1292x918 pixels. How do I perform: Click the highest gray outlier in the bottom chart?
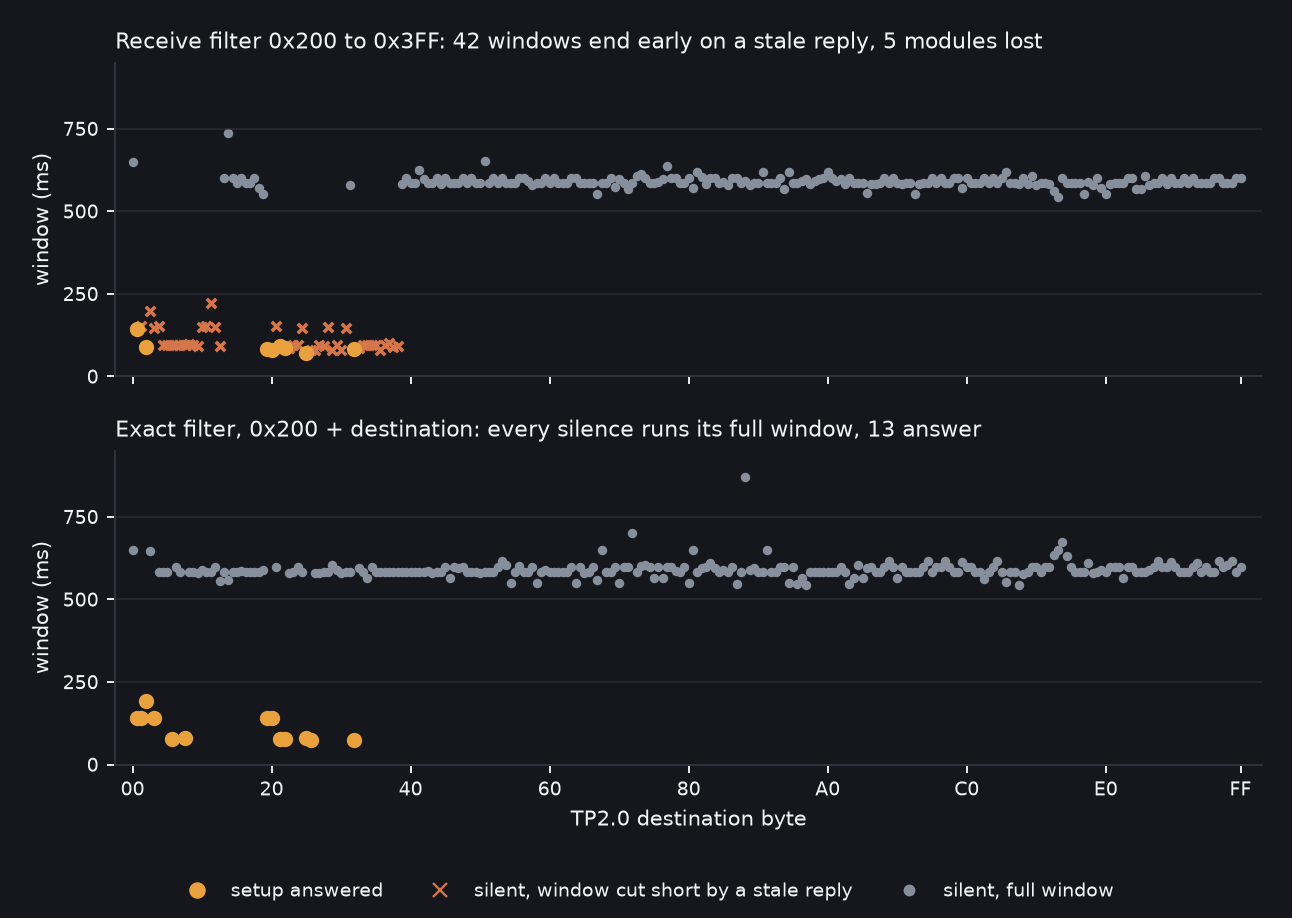[745, 477]
